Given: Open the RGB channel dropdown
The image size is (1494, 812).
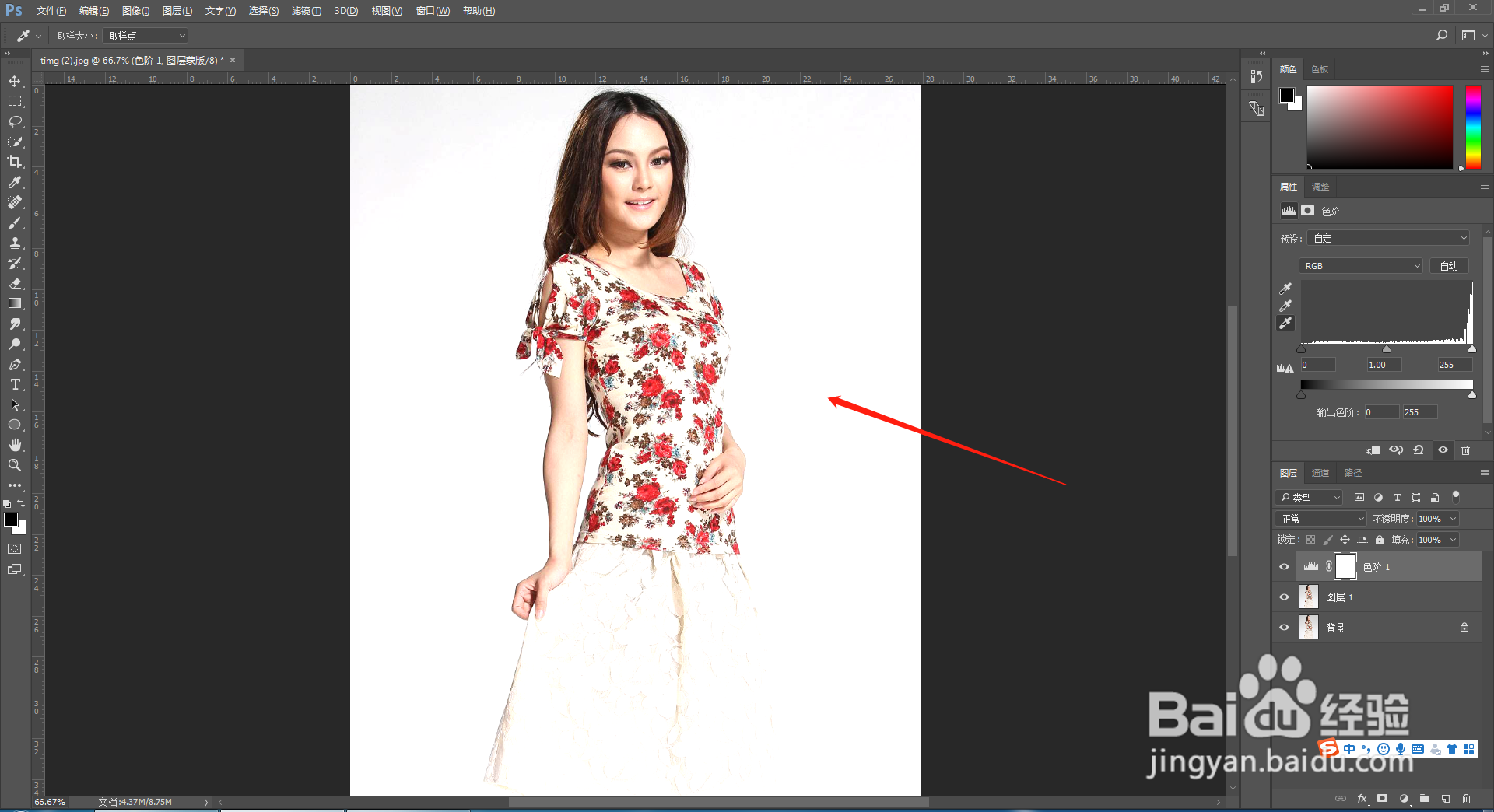Looking at the screenshot, I should (x=1362, y=266).
